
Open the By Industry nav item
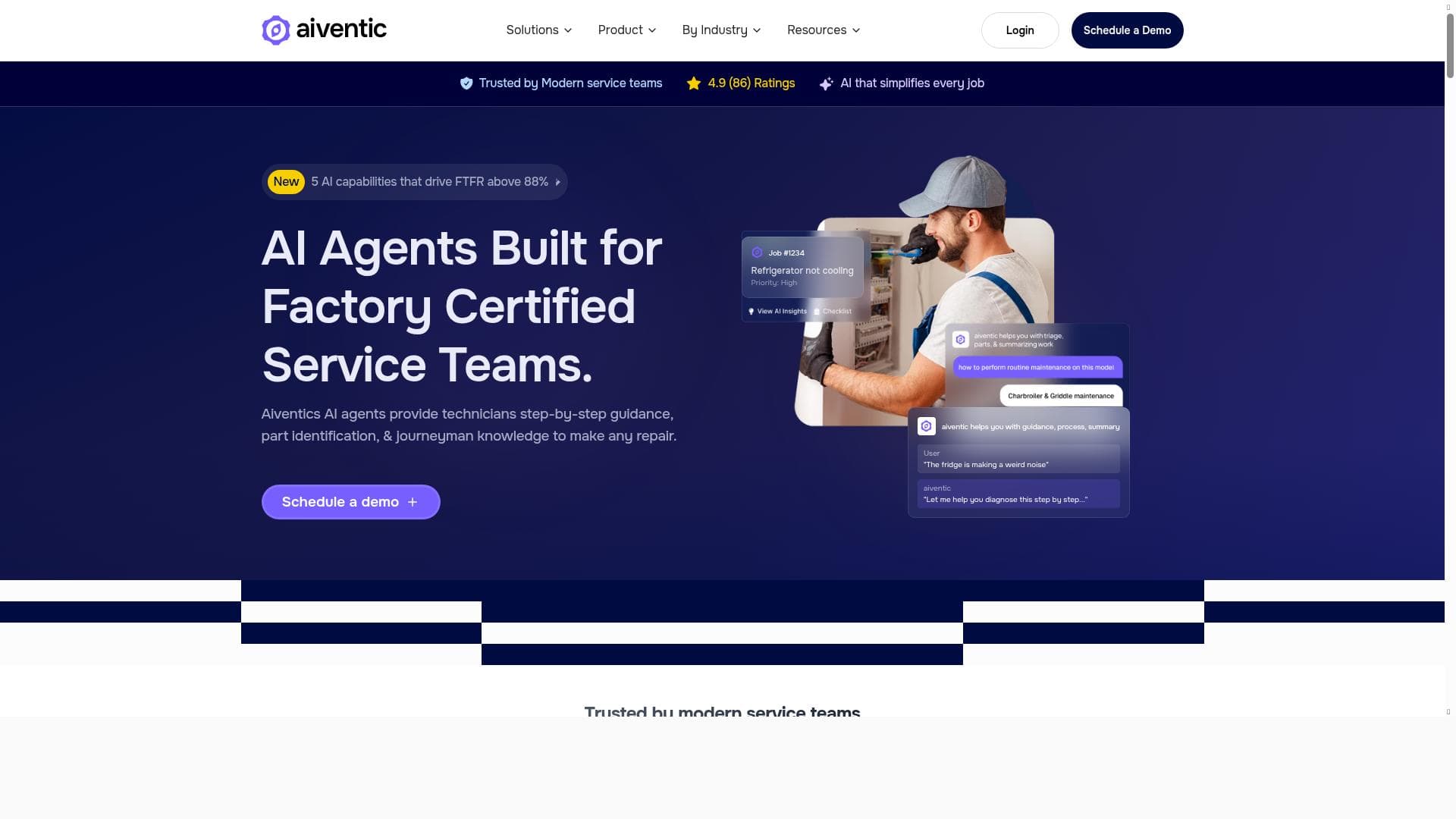pyautogui.click(x=721, y=30)
